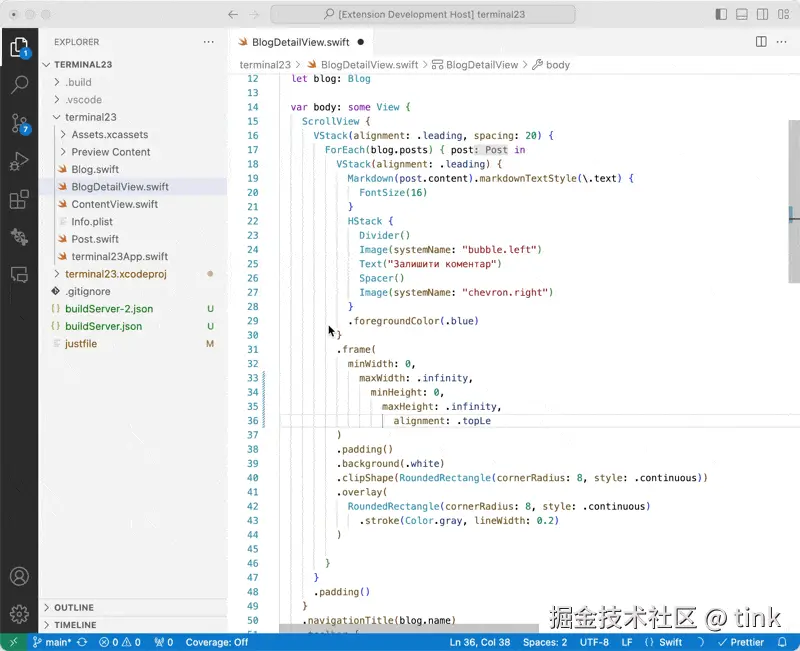Split the editor to the right
This screenshot has height=651, width=800.
tap(761, 42)
